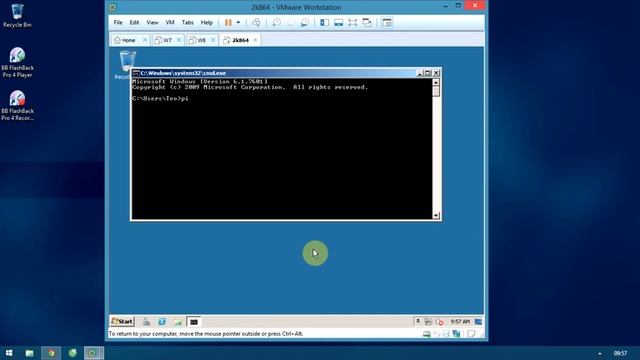Minimize the VMware Workstation window

point(445,6)
